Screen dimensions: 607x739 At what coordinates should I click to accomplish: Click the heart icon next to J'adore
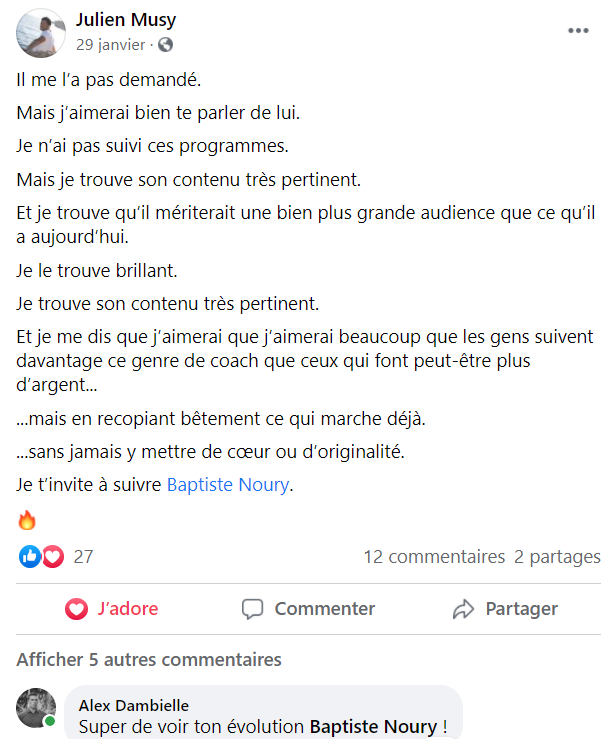(76, 608)
